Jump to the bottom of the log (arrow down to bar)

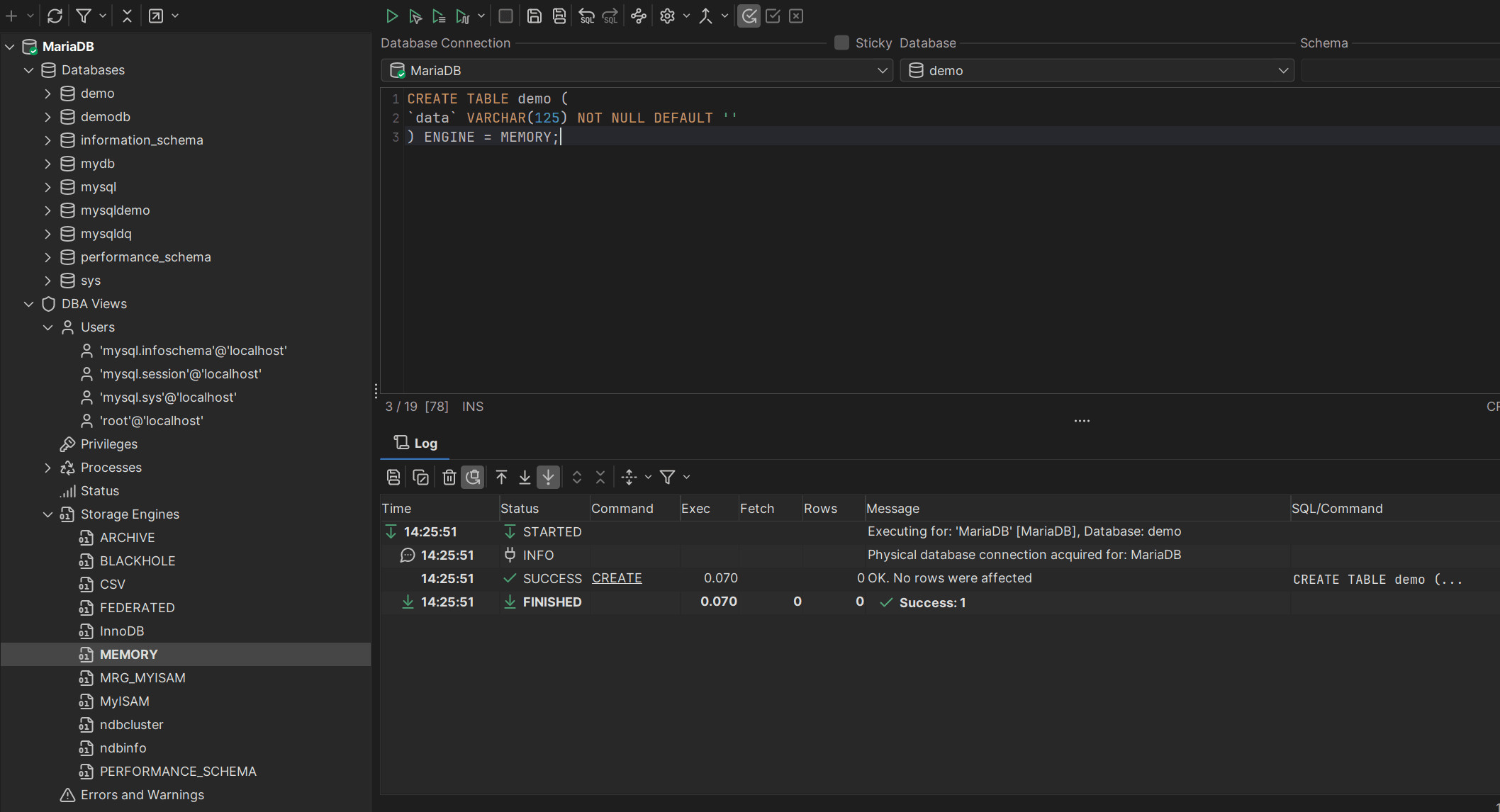525,477
